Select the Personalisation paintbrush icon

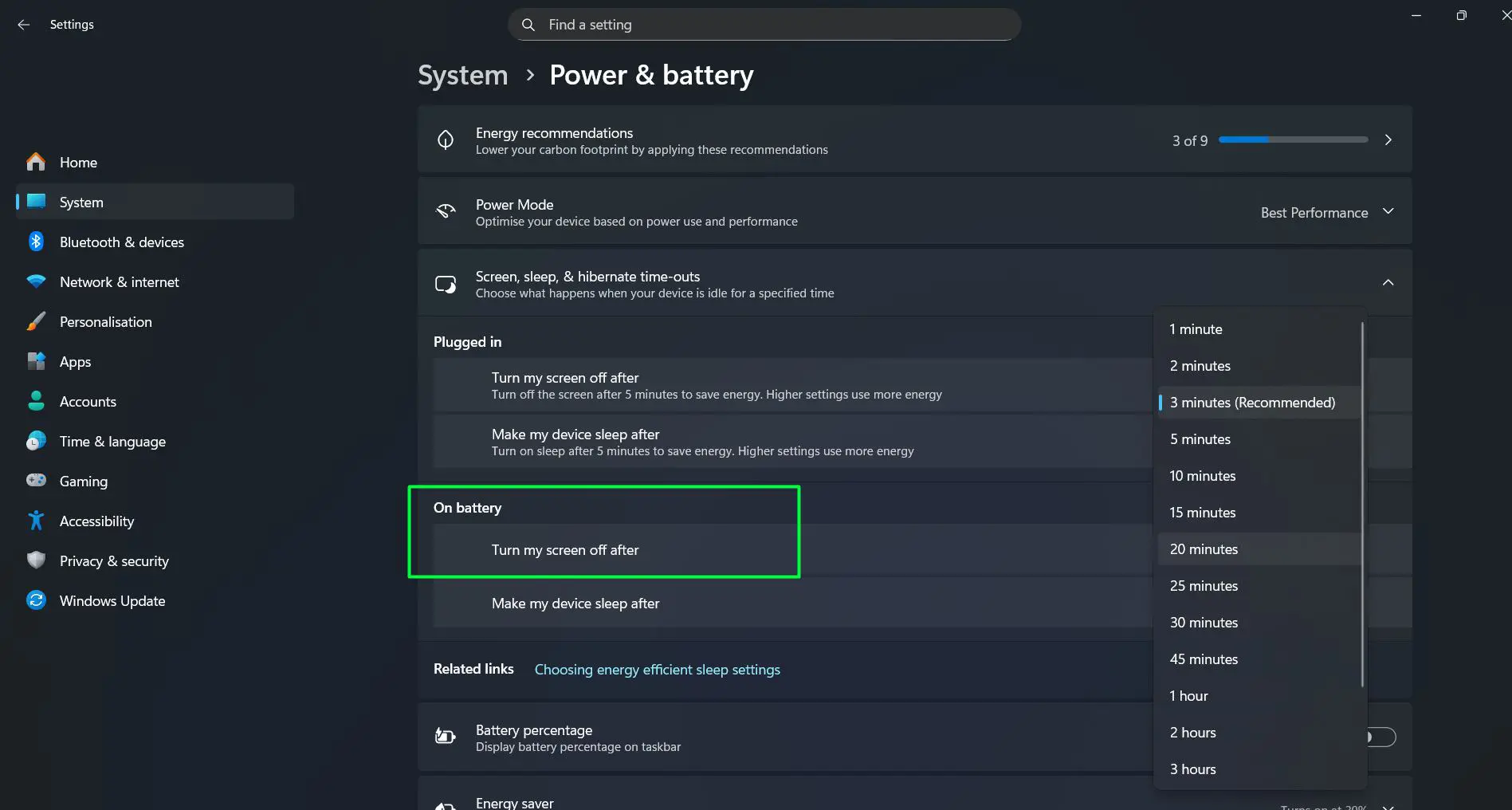(x=37, y=321)
